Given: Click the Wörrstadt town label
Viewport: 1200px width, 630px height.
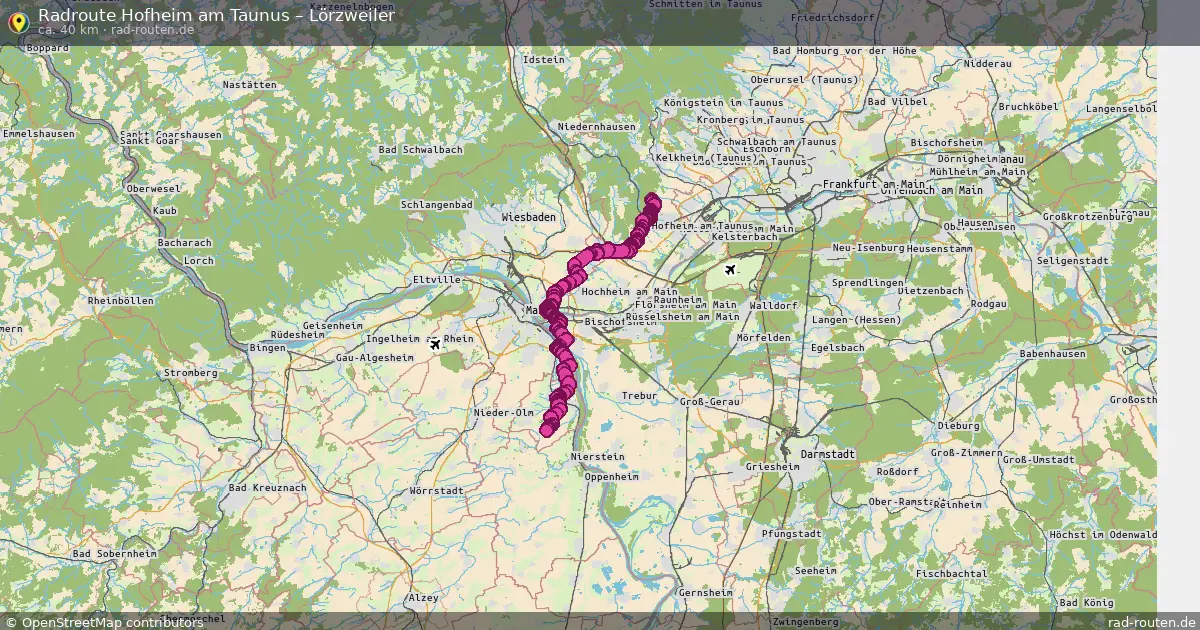Looking at the screenshot, I should [436, 491].
